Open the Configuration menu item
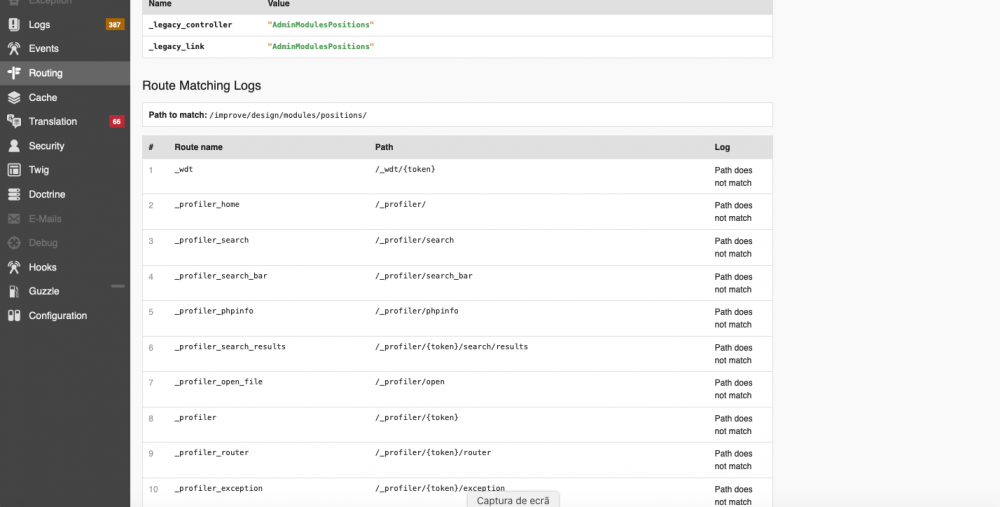The width and height of the screenshot is (1000, 507). pos(58,315)
